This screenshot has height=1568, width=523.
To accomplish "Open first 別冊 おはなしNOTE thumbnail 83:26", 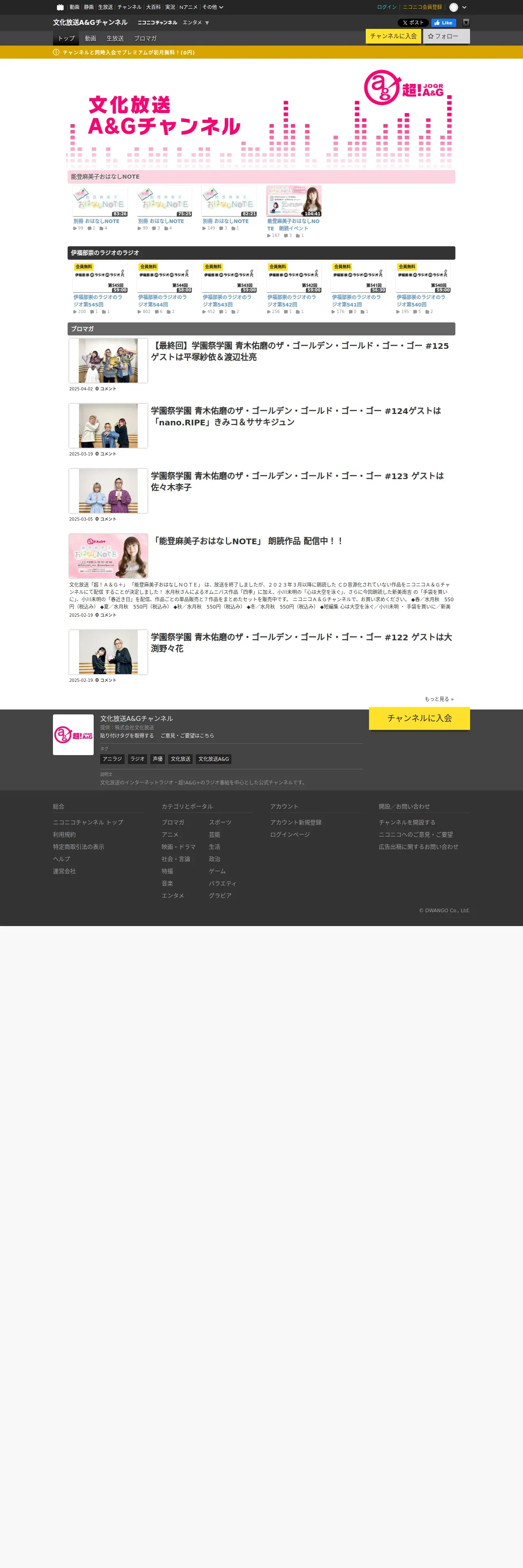I will click(100, 201).
